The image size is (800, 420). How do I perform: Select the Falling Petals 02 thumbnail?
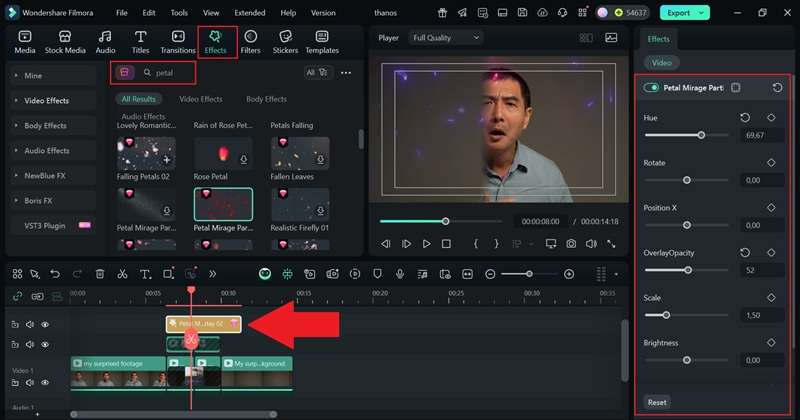tap(146, 154)
